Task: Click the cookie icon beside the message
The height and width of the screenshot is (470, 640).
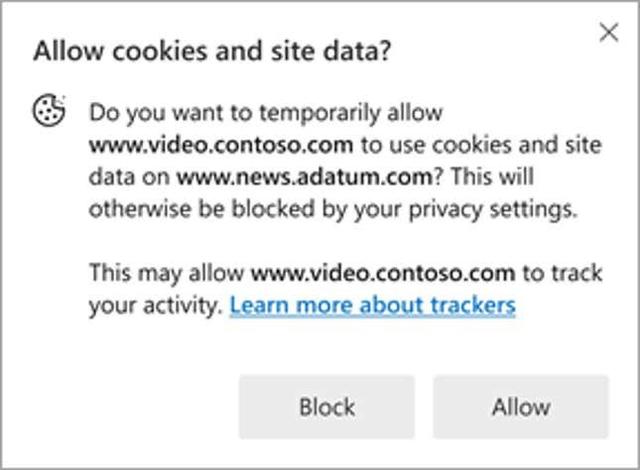Action: pyautogui.click(x=49, y=110)
